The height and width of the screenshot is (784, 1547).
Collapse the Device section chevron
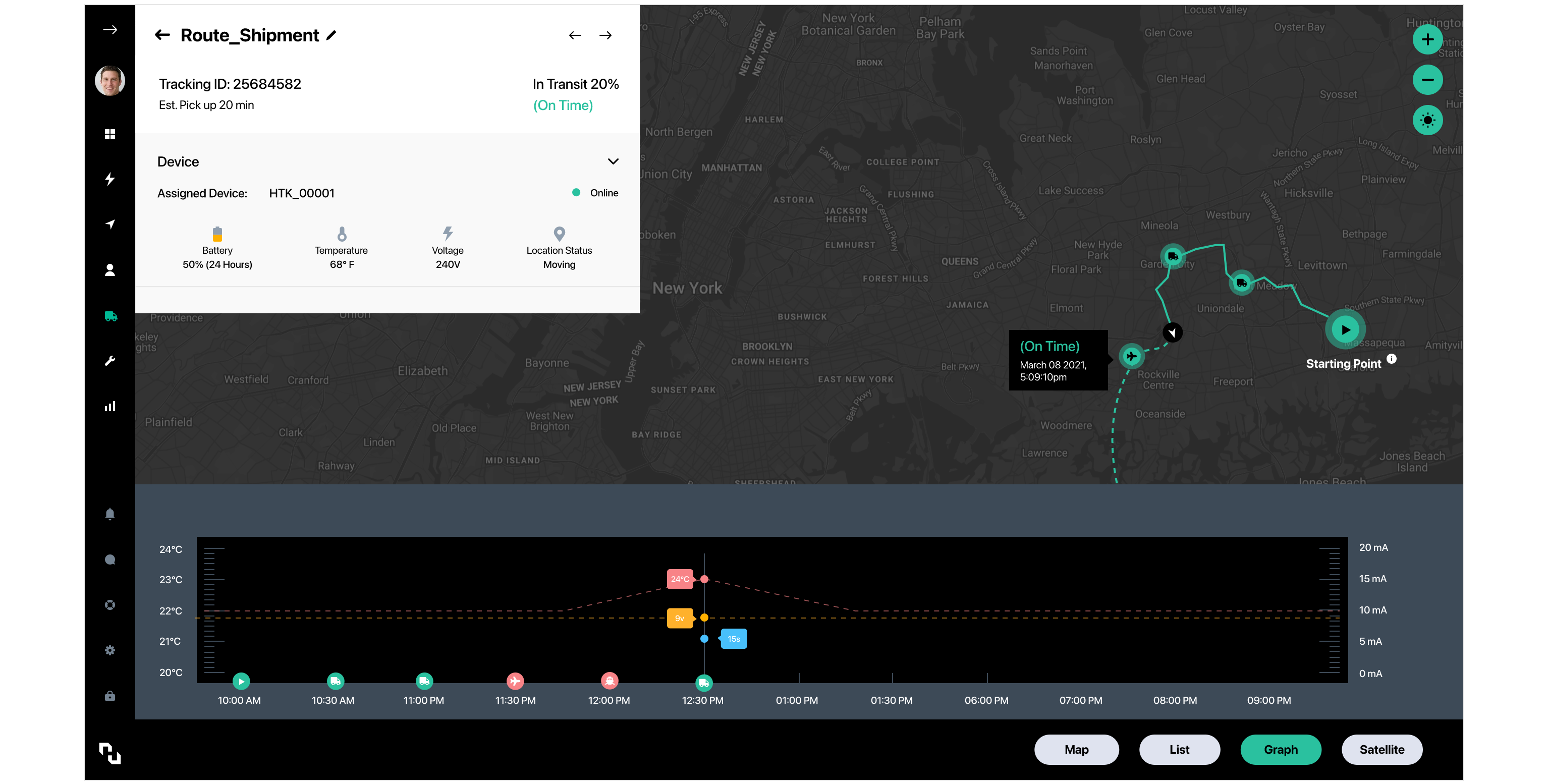[x=613, y=161]
